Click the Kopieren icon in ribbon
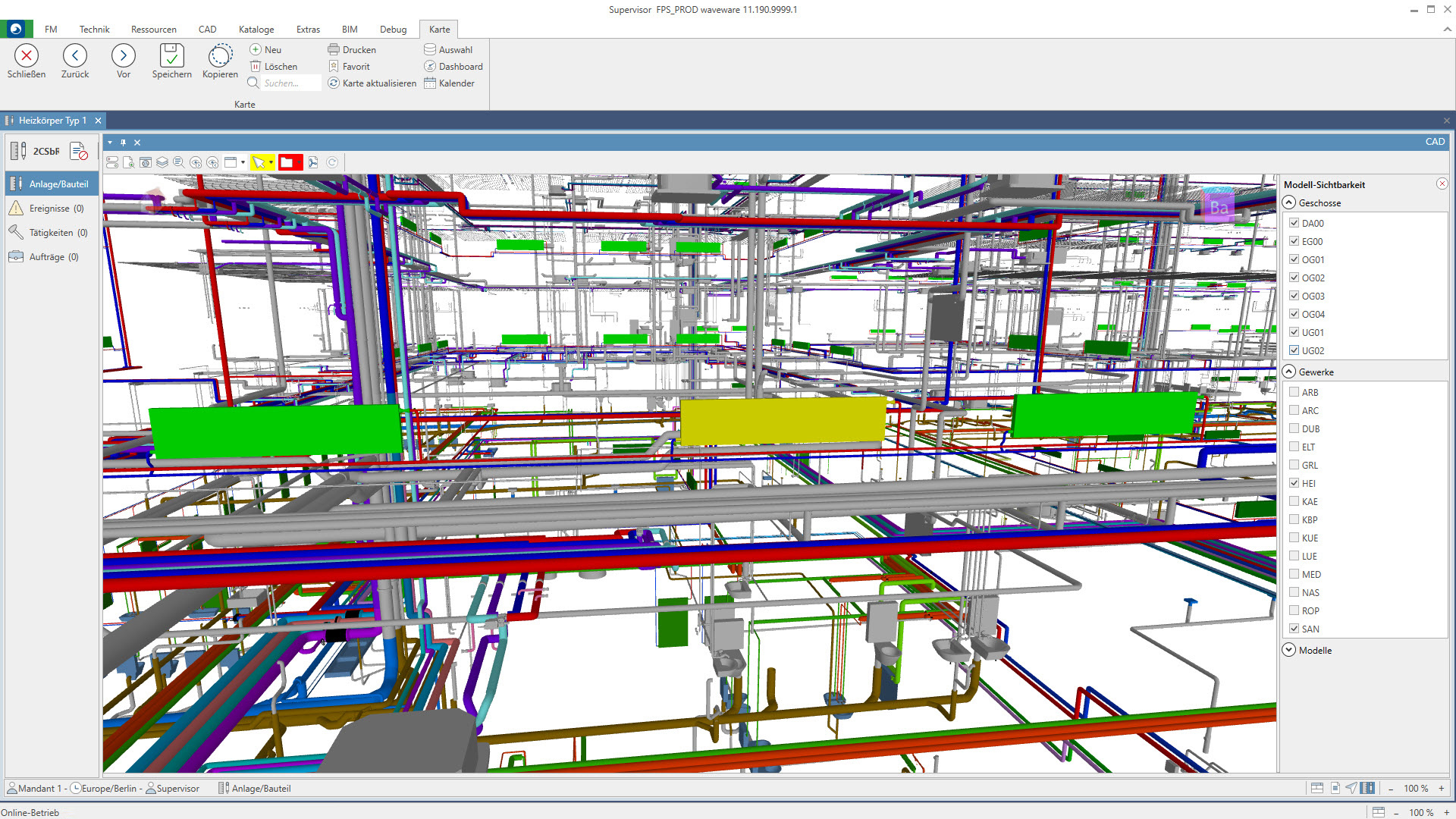 tap(220, 56)
